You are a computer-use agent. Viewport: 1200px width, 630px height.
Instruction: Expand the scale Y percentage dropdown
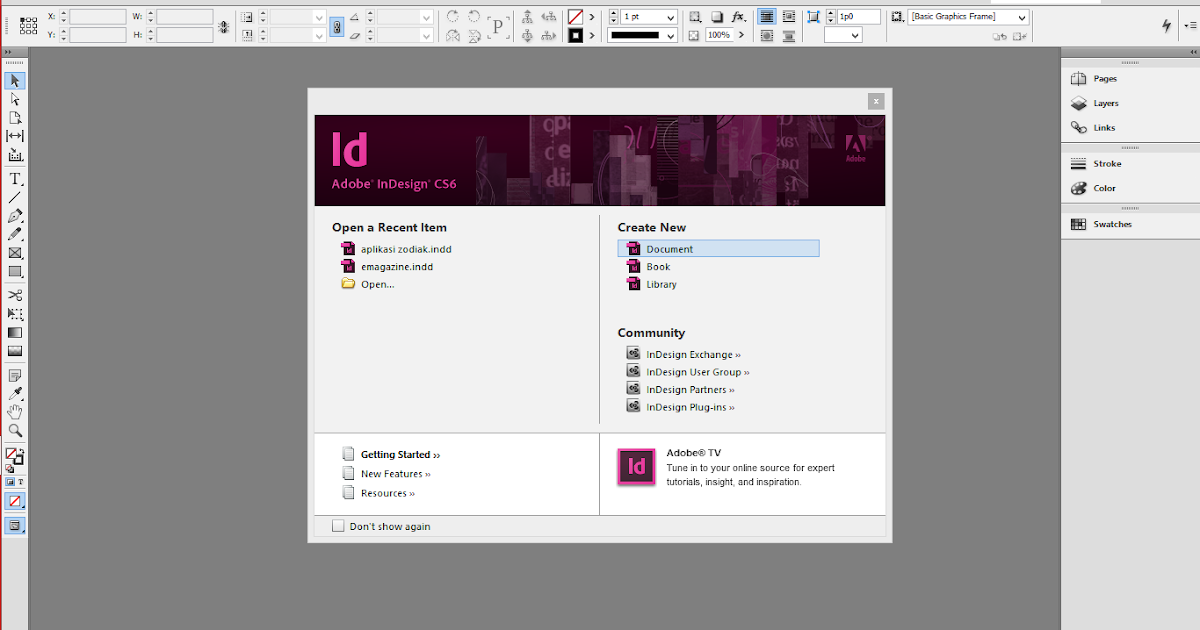[x=319, y=36]
